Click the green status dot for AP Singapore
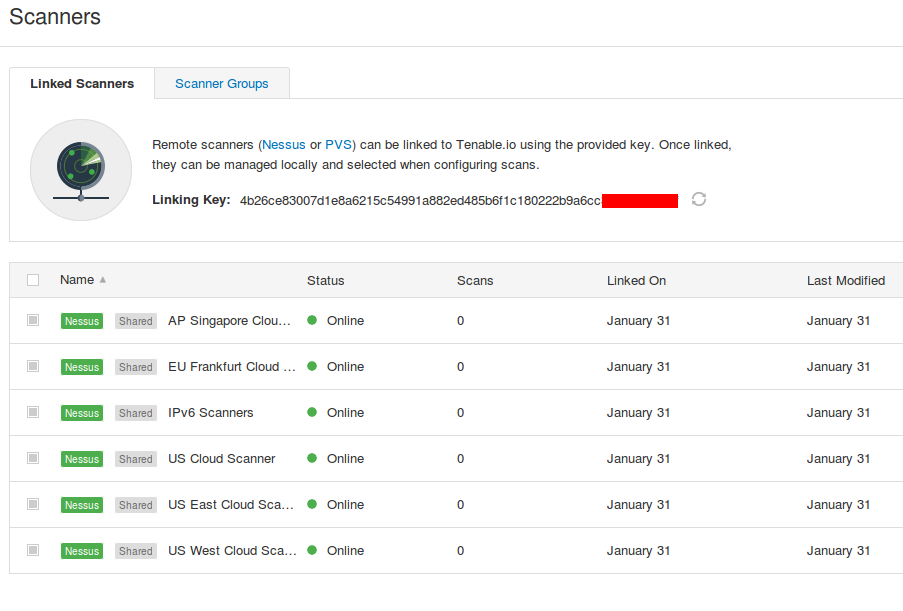903x611 pixels. (x=312, y=320)
